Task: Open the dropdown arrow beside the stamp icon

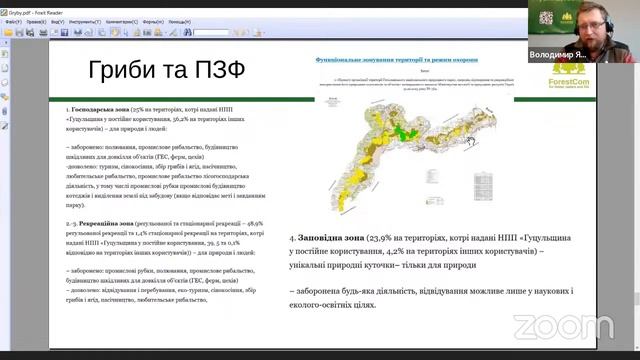Action: coord(165,33)
